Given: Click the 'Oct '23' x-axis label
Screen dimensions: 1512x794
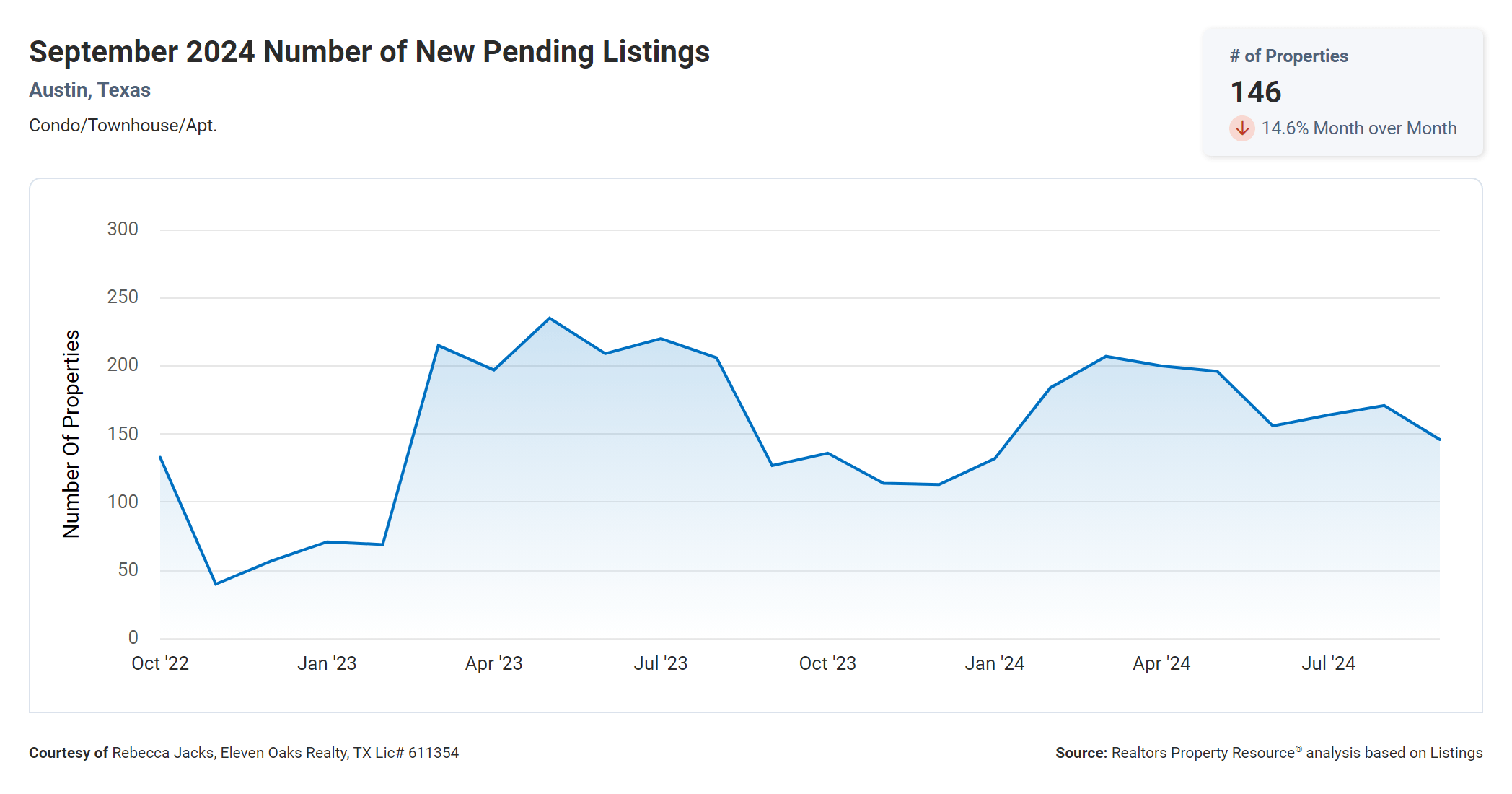Looking at the screenshot, I should (827, 663).
